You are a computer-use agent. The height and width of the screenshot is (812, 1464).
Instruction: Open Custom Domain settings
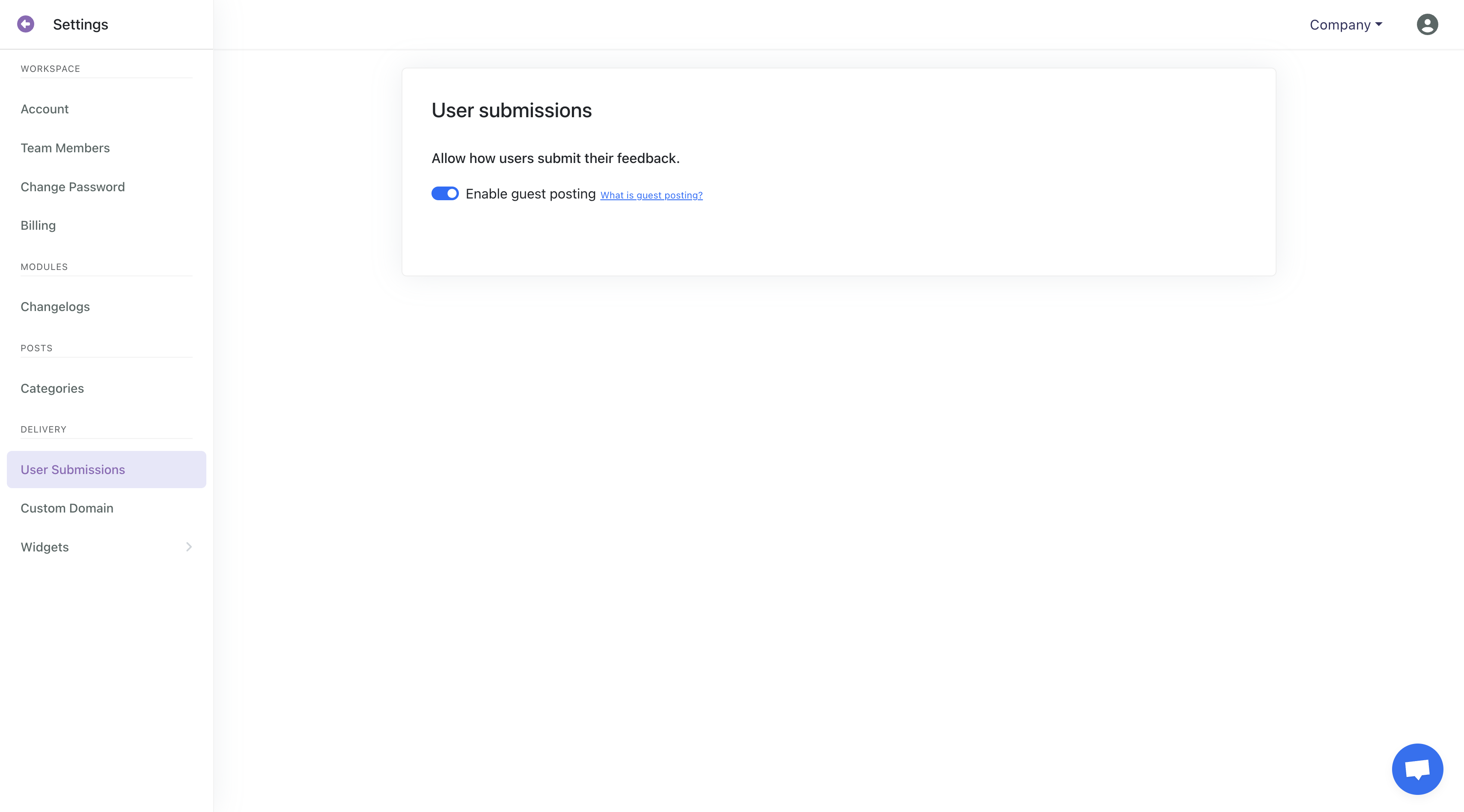click(x=67, y=508)
